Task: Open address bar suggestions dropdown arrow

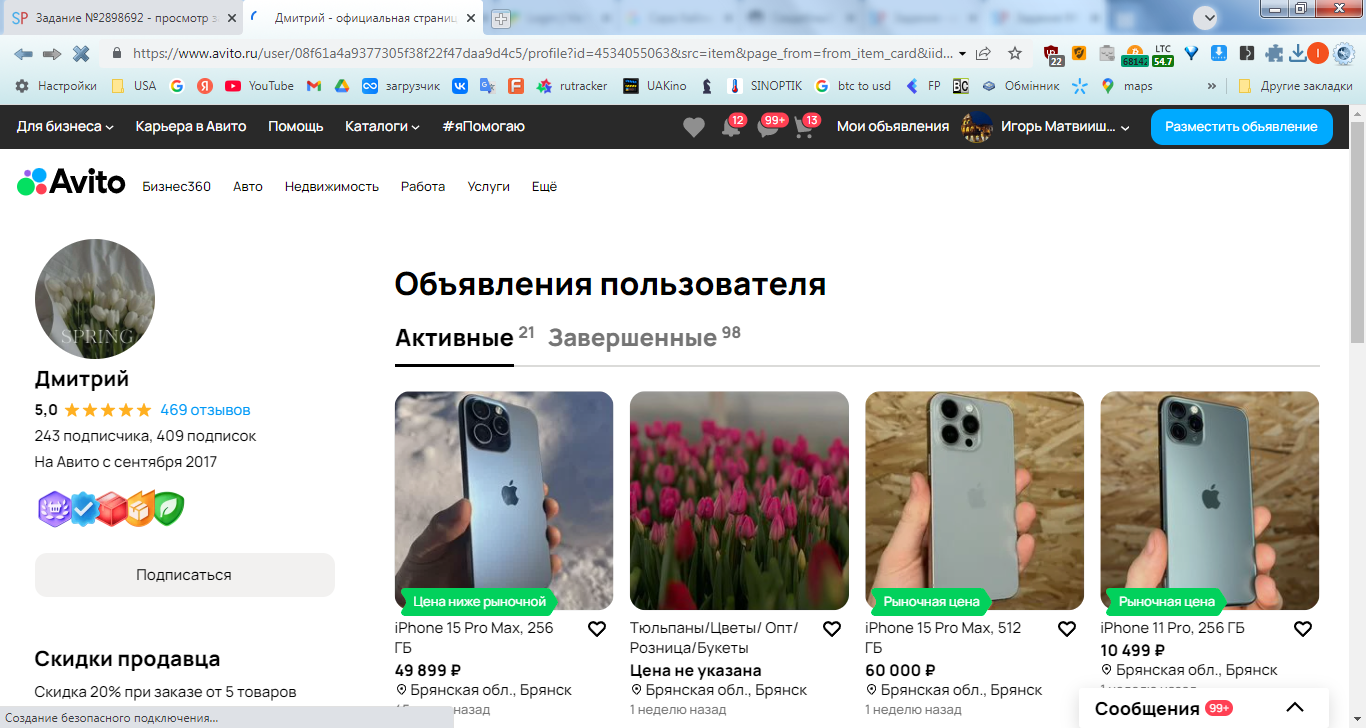Action: point(962,53)
